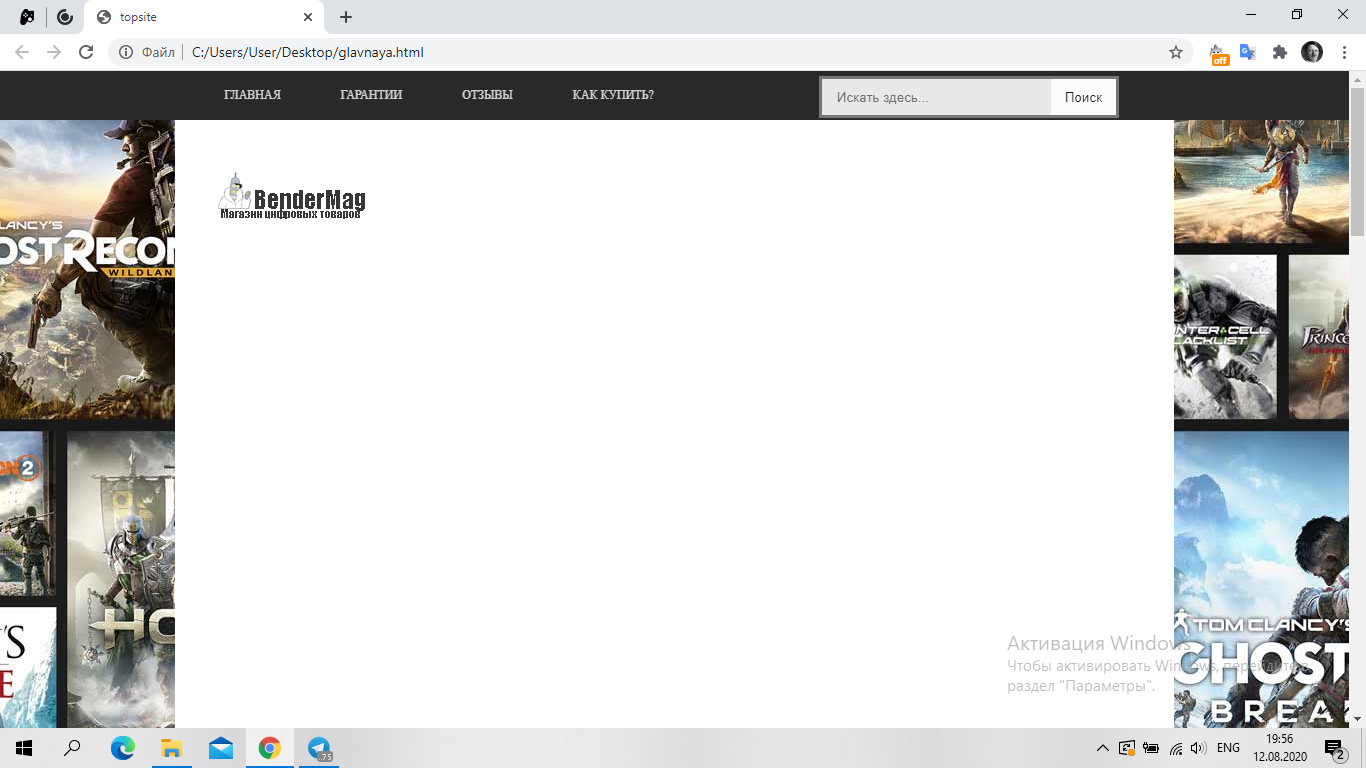Switch to Chrome in the taskbar

pyautogui.click(x=270, y=748)
